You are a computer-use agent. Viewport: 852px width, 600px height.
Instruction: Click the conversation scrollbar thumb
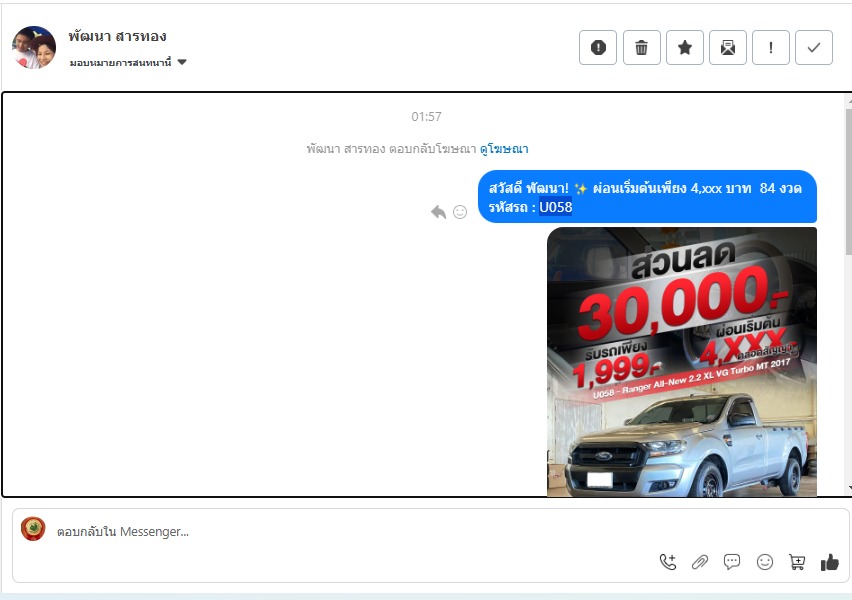(x=848, y=182)
